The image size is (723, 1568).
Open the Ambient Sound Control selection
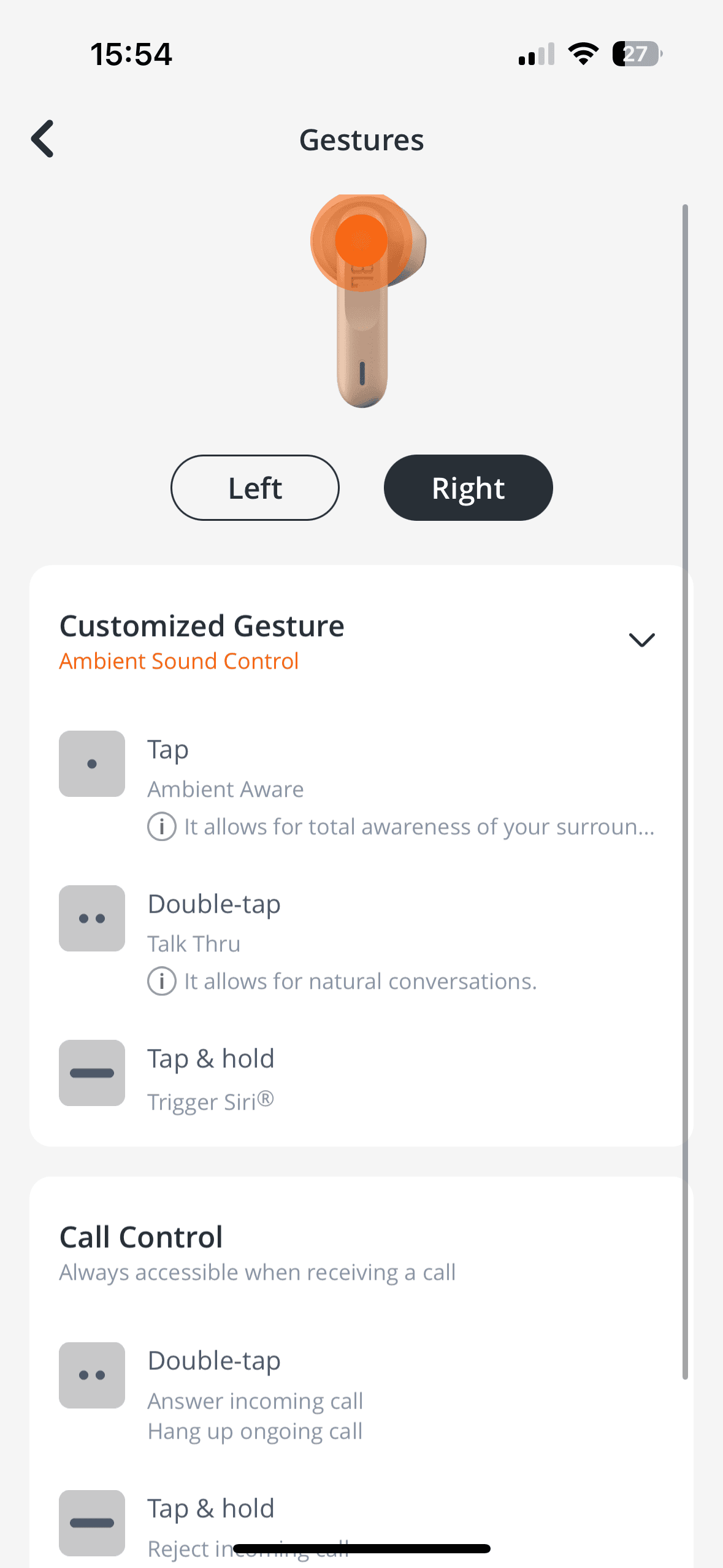(179, 661)
